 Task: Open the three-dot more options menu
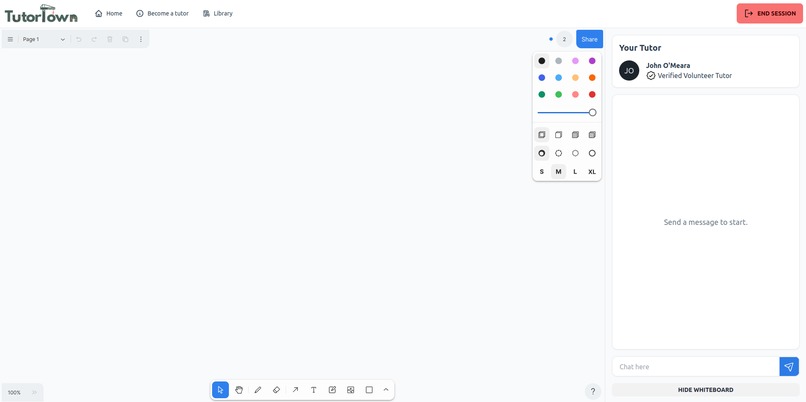[140, 39]
